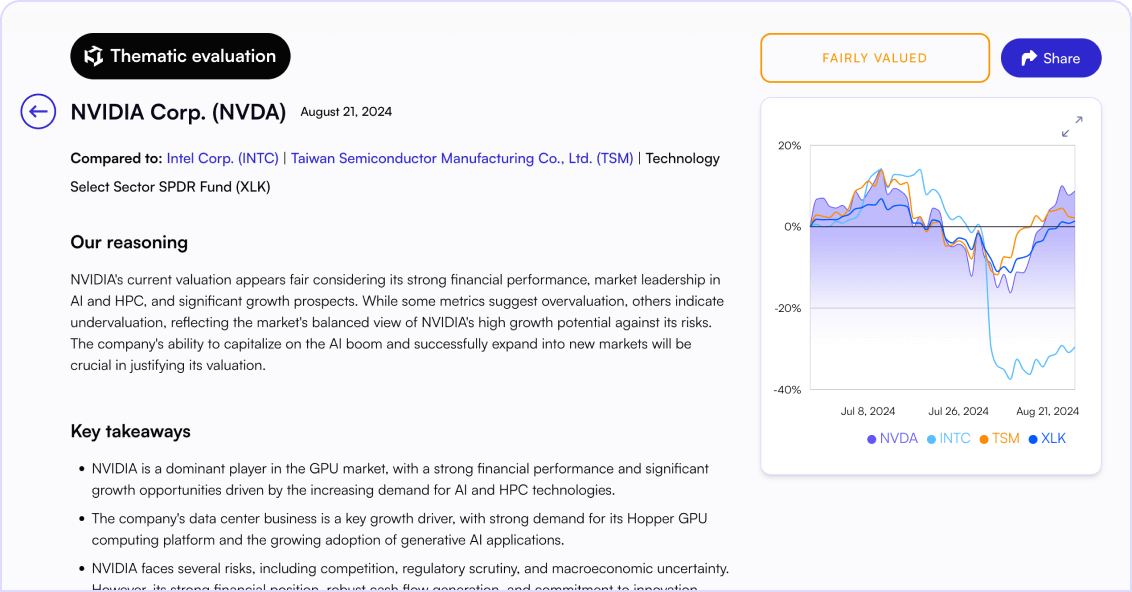Click the -40% axis label on chart
This screenshot has height=592, width=1132.
pyautogui.click(x=787, y=390)
